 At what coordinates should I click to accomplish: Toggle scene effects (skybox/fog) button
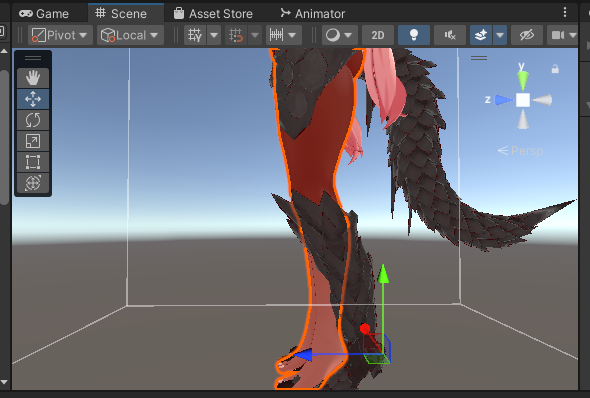[x=481, y=35]
